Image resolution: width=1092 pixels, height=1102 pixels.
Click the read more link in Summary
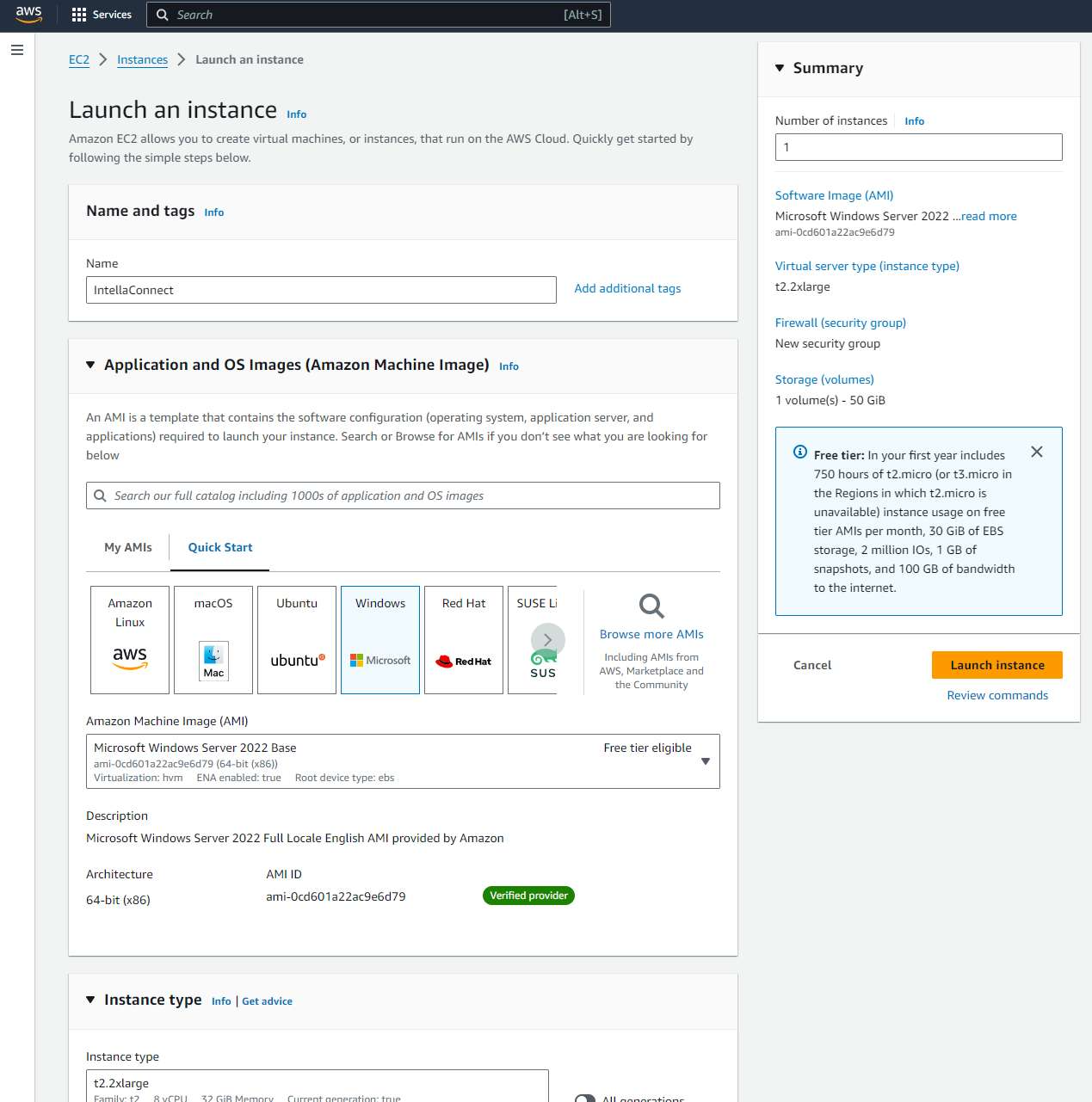pos(989,216)
